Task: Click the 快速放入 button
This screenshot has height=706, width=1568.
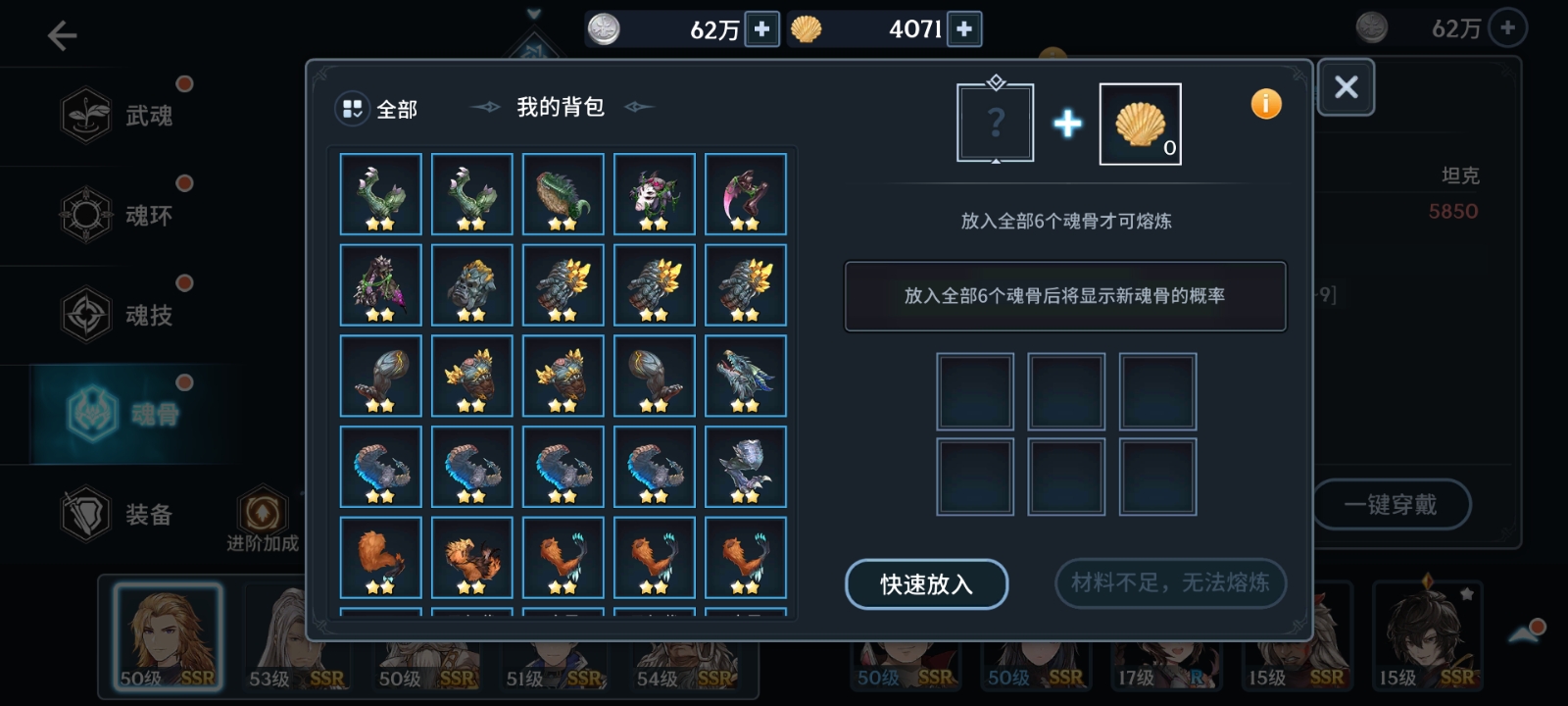Action: pos(926,584)
